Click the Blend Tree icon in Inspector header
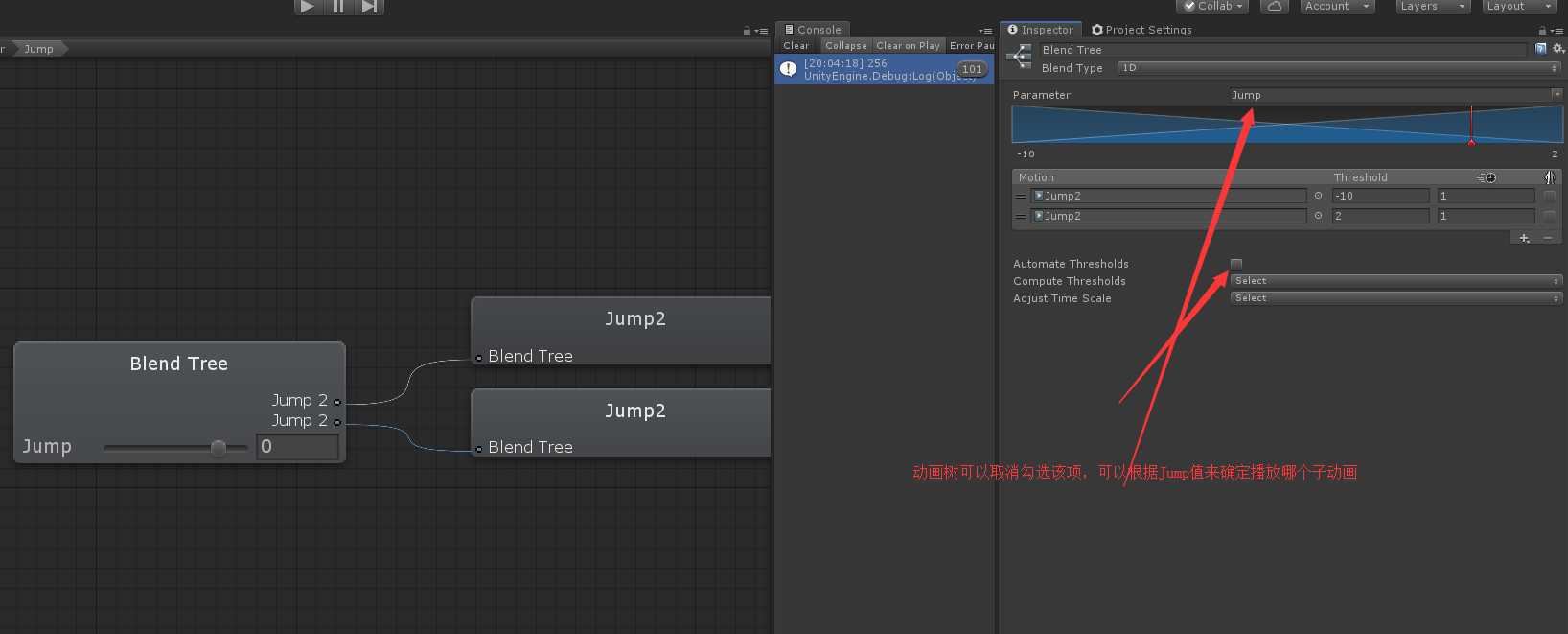This screenshot has width=1568, height=634. (x=1020, y=58)
